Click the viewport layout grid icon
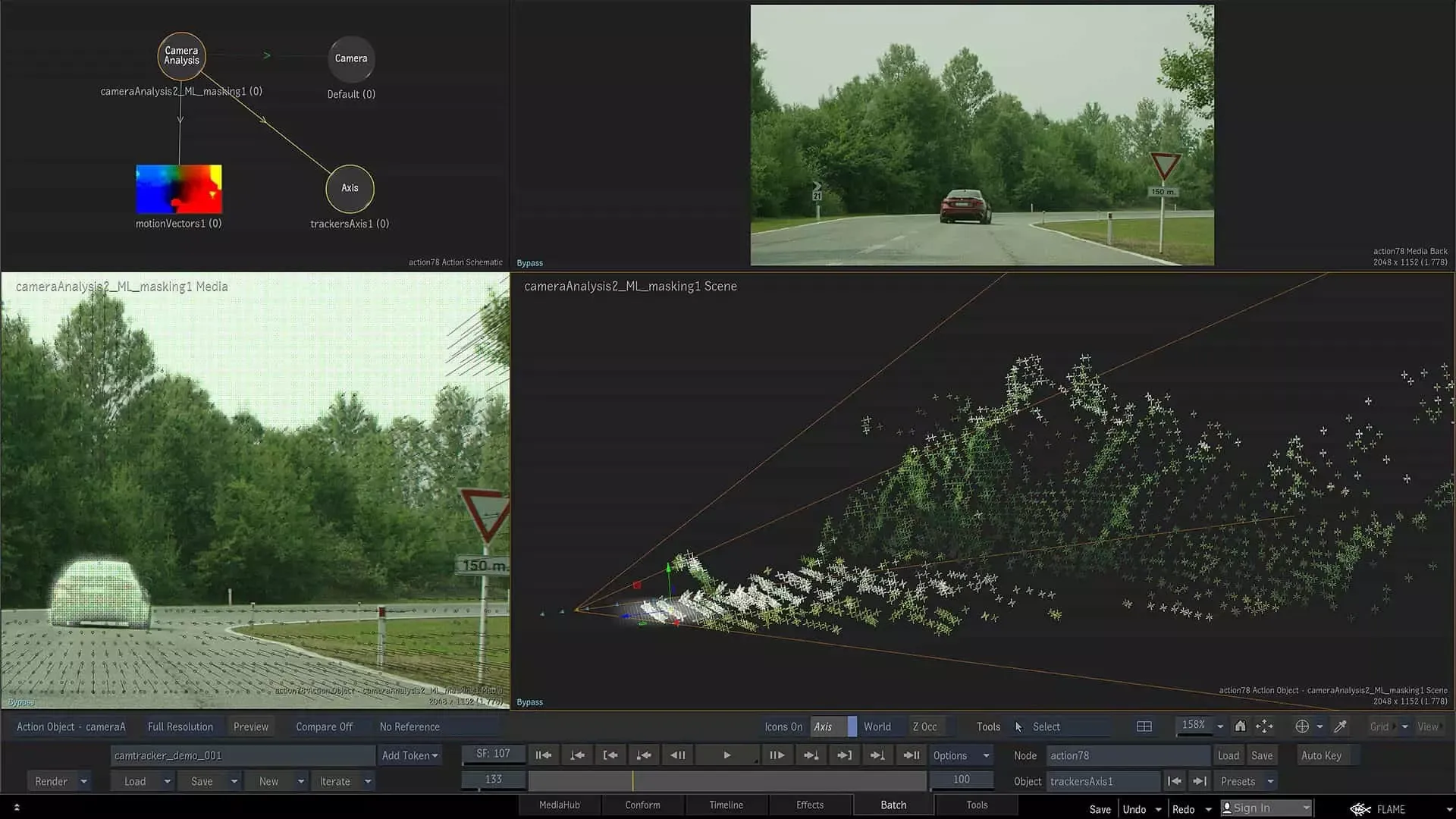 click(x=1144, y=726)
